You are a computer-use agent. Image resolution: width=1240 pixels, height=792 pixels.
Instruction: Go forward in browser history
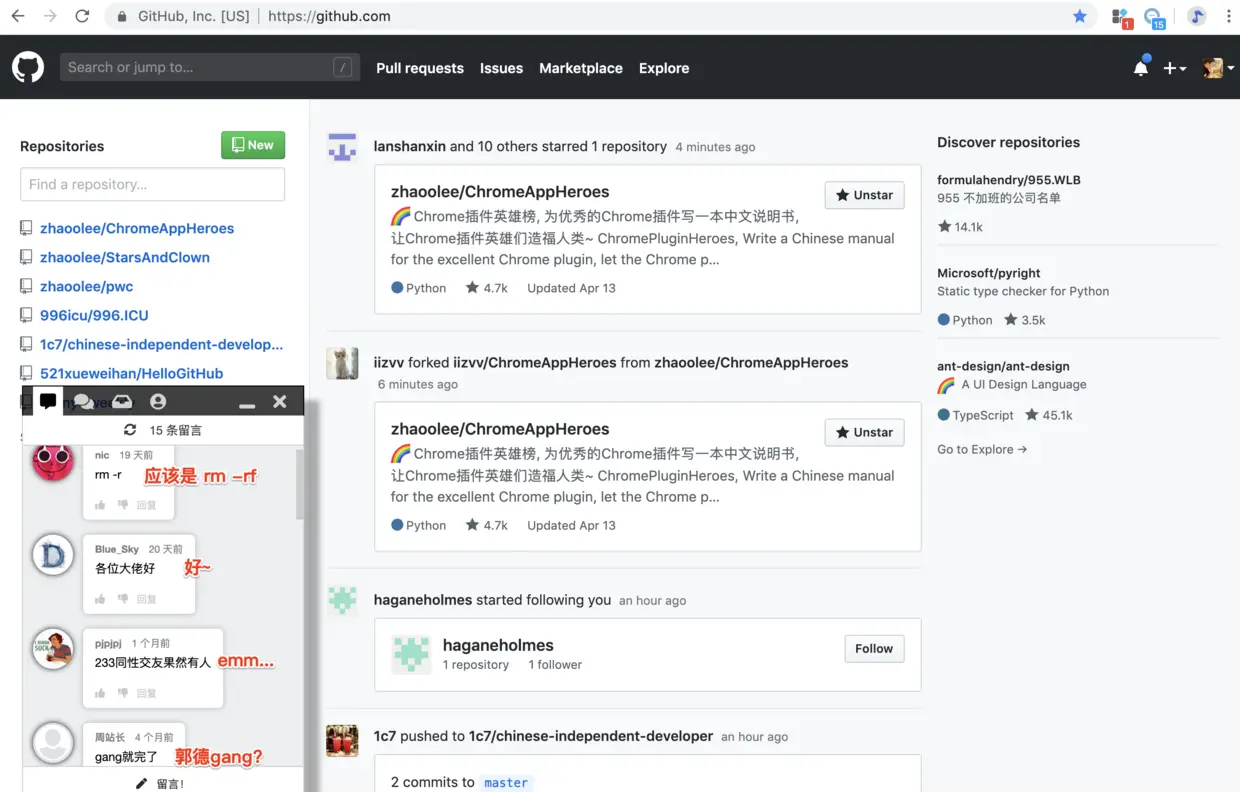click(50, 16)
